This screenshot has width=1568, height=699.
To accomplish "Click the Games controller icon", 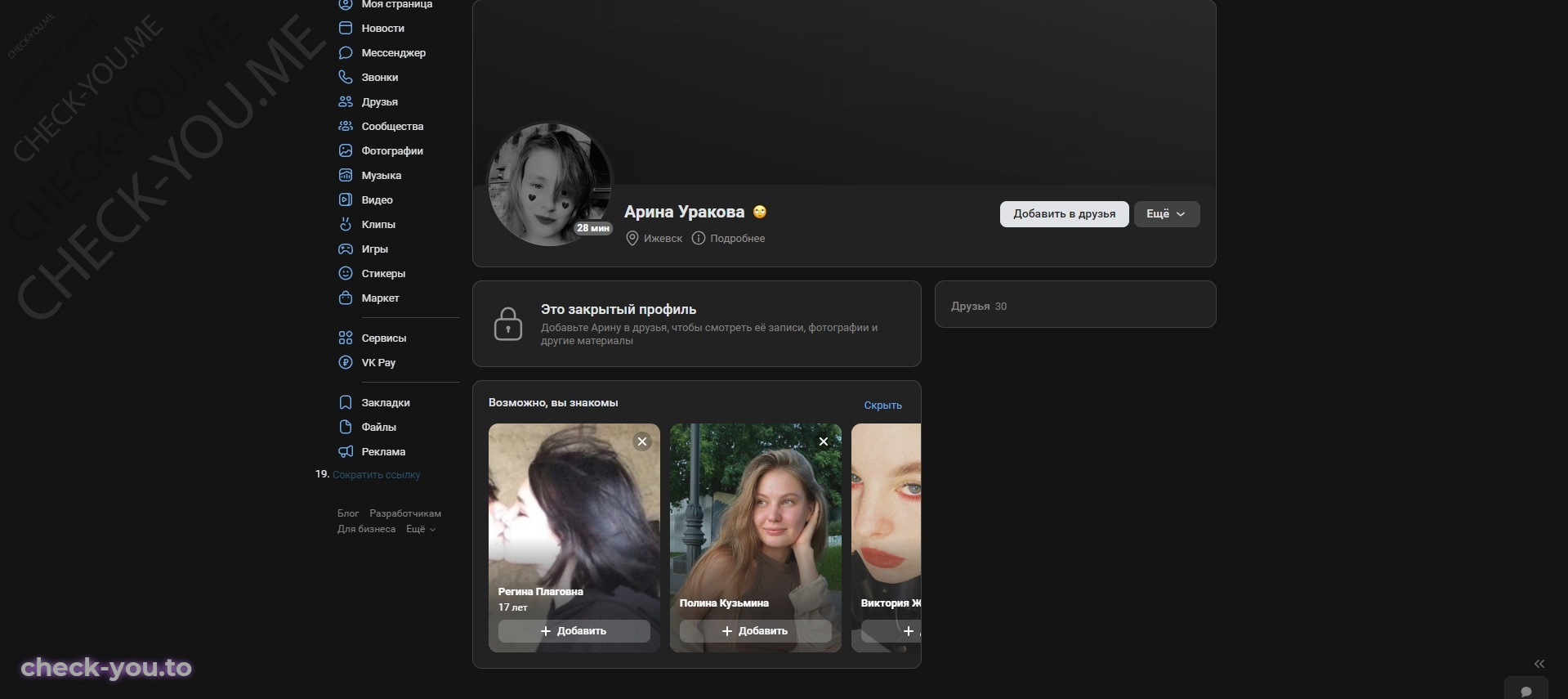I will click(346, 249).
